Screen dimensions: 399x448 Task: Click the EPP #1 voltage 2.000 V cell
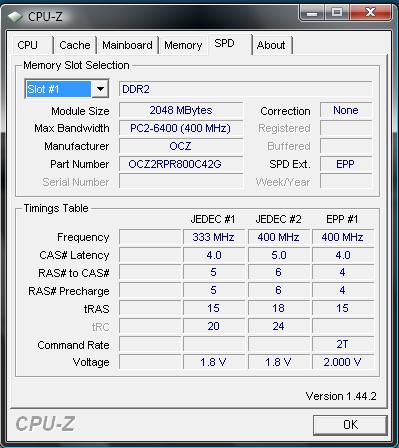(x=342, y=362)
